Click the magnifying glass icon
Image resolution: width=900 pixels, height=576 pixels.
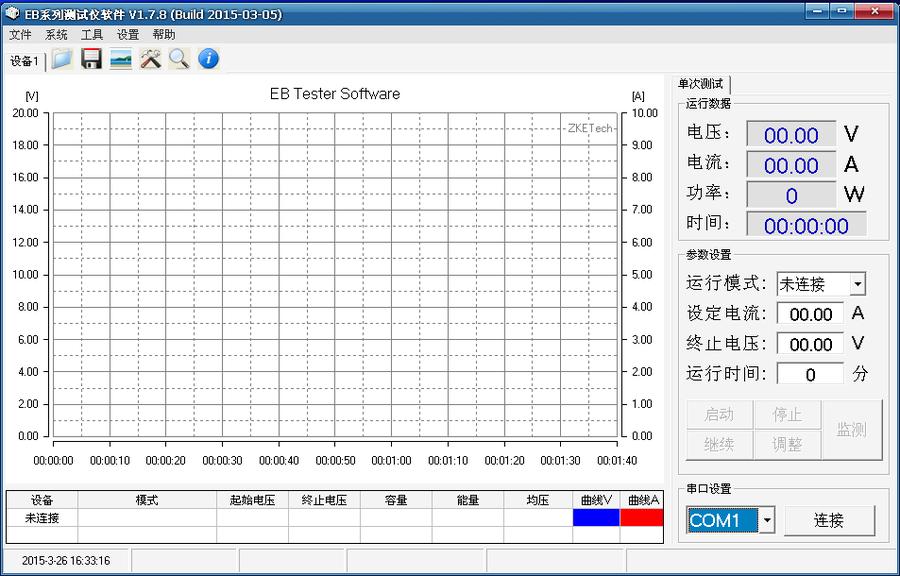point(179,59)
